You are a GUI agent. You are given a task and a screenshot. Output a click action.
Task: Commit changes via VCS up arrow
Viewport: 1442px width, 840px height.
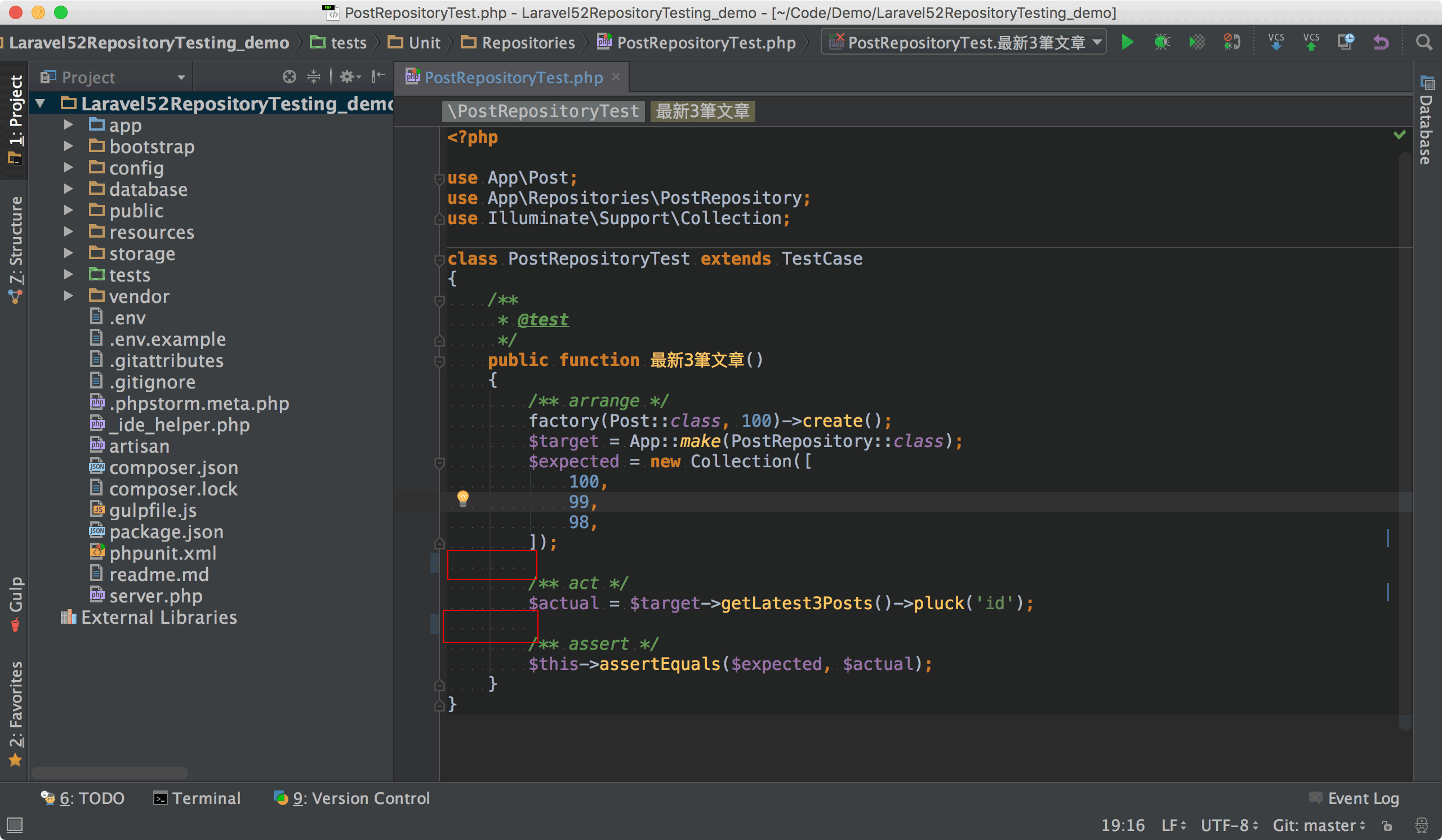[x=1310, y=42]
